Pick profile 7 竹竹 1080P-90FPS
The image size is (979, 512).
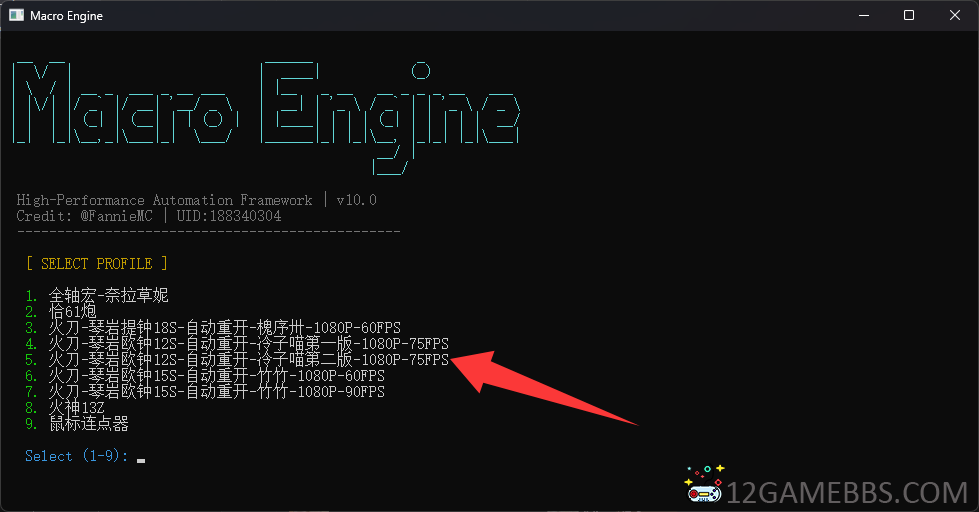216,392
